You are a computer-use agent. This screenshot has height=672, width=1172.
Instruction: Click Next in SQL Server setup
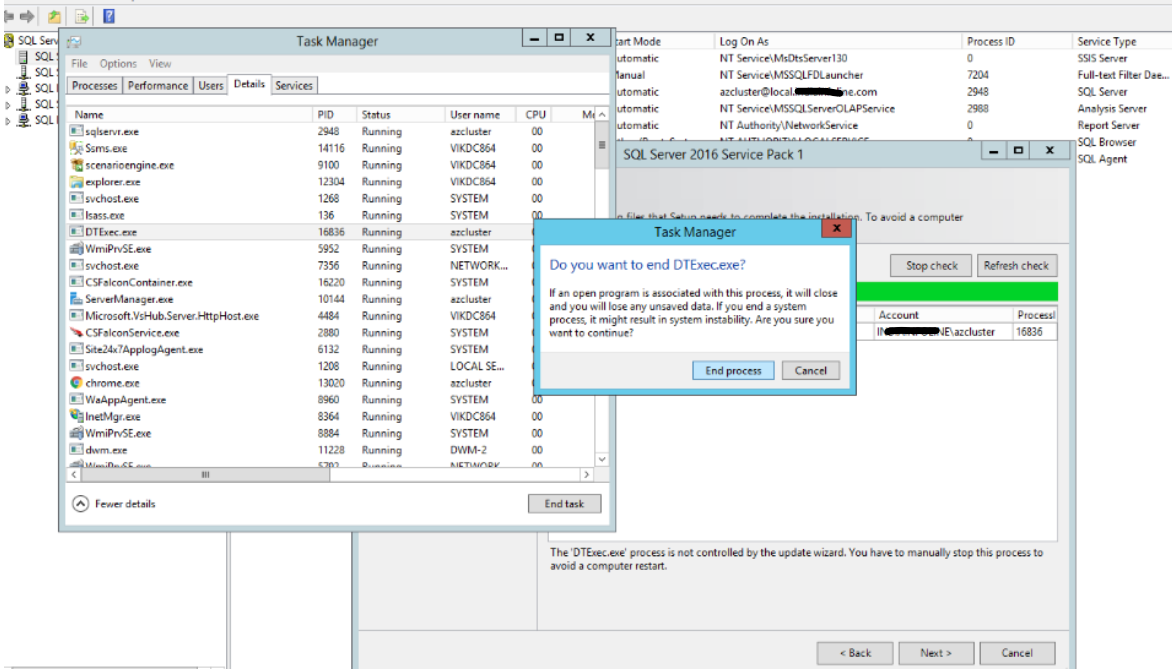[936, 653]
